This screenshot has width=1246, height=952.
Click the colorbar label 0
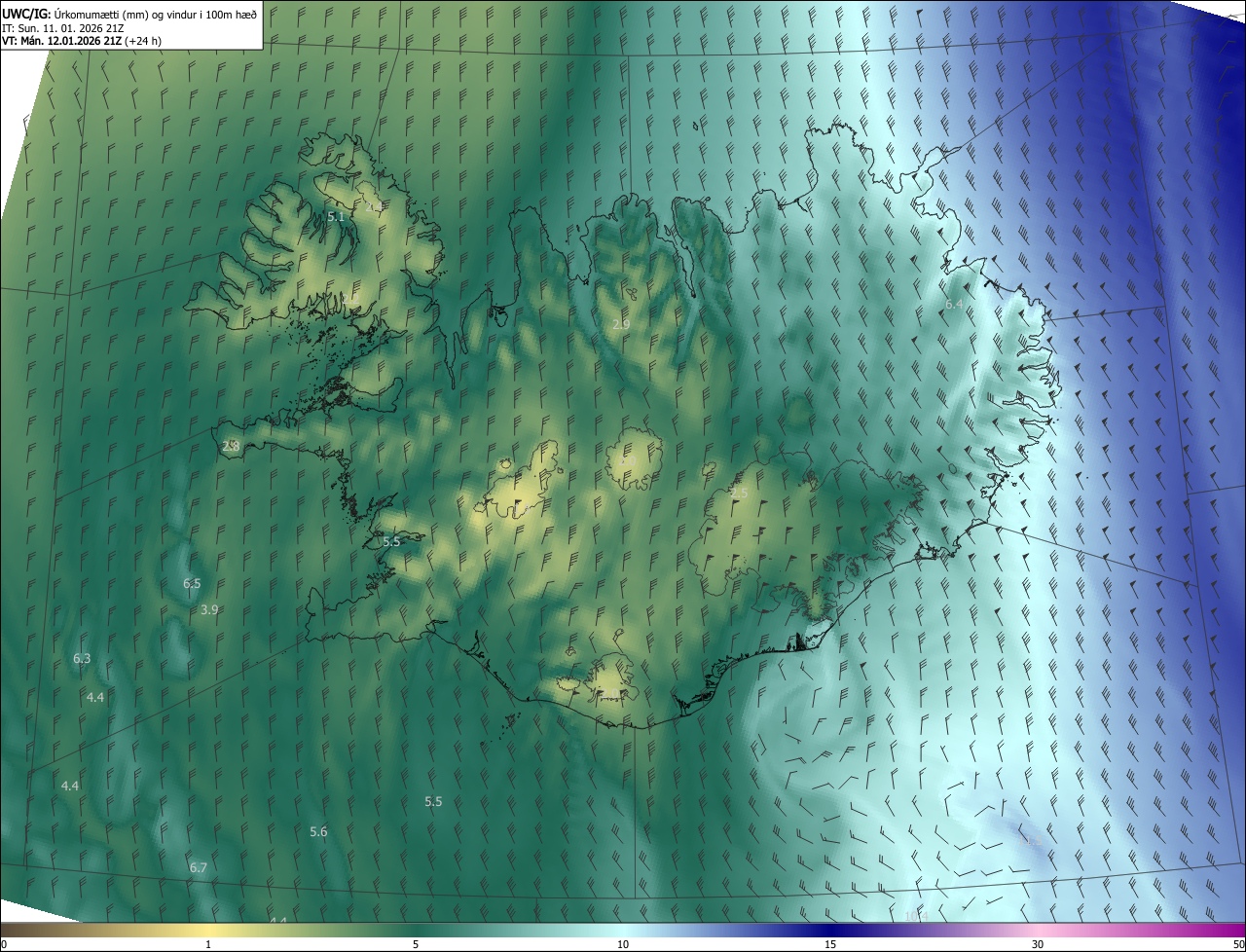pos(4,944)
